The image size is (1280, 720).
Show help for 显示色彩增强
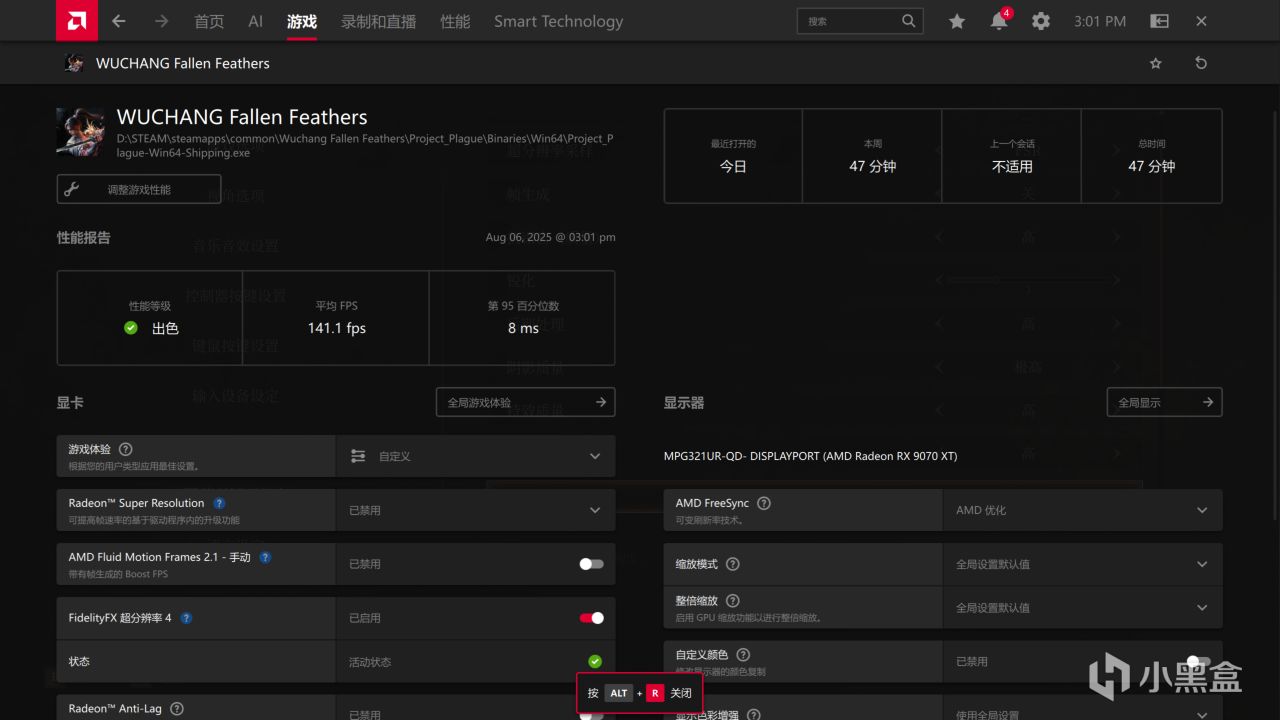coord(754,715)
